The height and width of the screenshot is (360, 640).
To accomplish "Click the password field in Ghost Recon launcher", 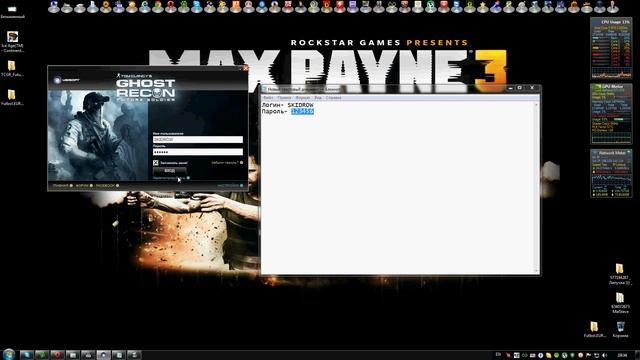I will click(x=198, y=152).
